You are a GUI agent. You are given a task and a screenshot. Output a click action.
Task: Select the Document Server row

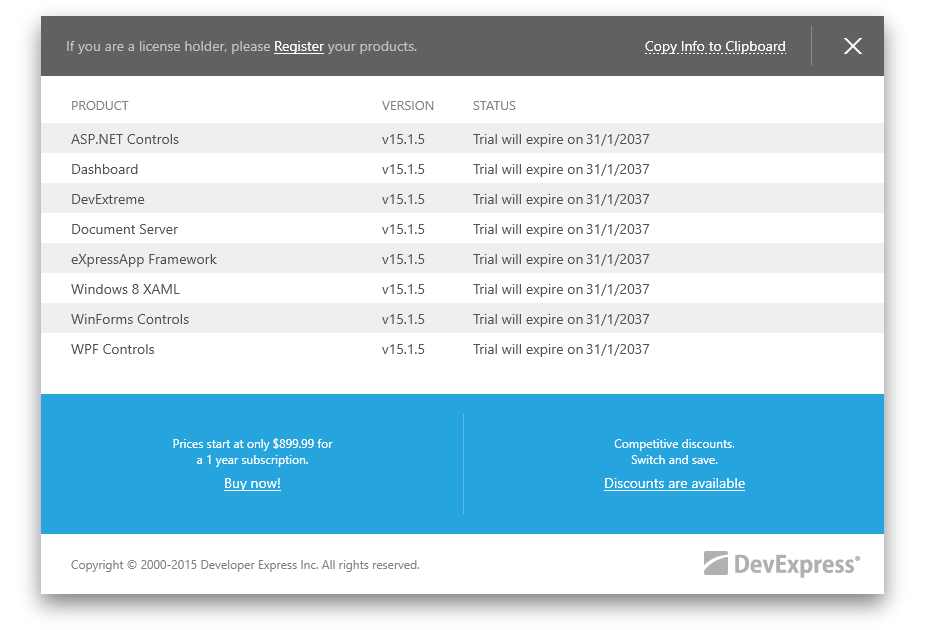pos(125,229)
